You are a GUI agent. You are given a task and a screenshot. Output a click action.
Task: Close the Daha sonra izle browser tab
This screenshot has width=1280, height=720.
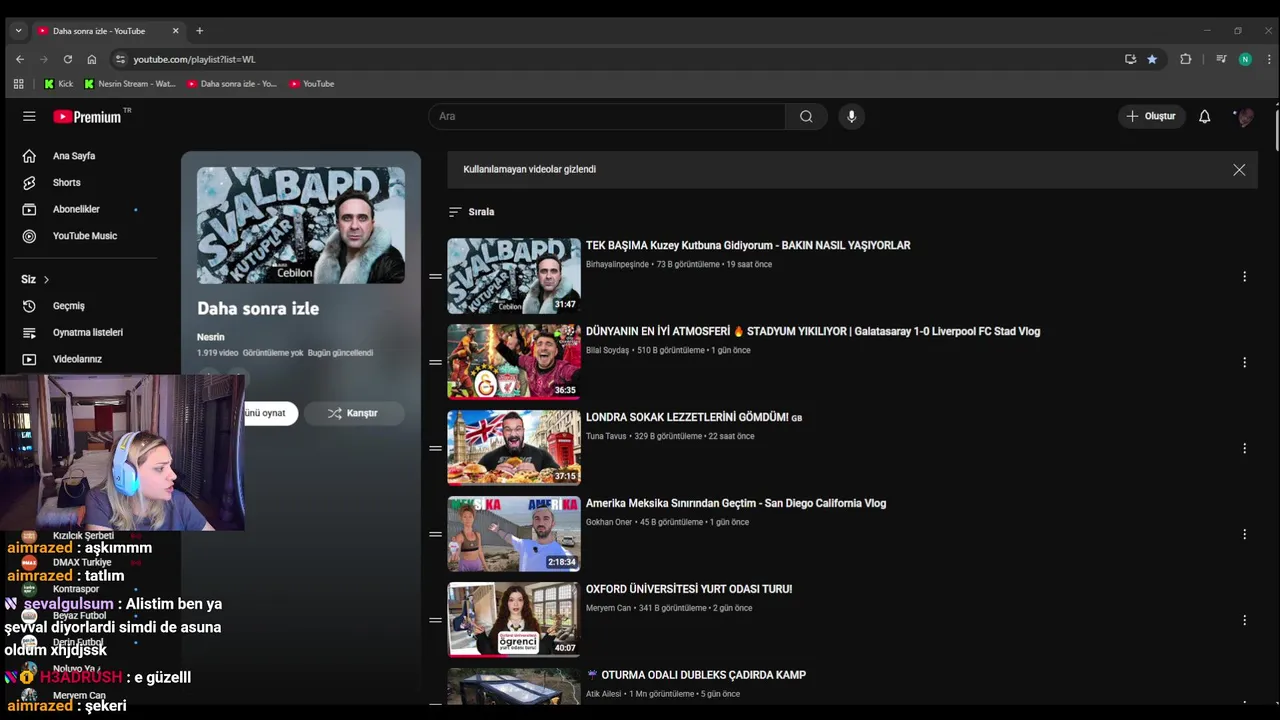tap(175, 31)
